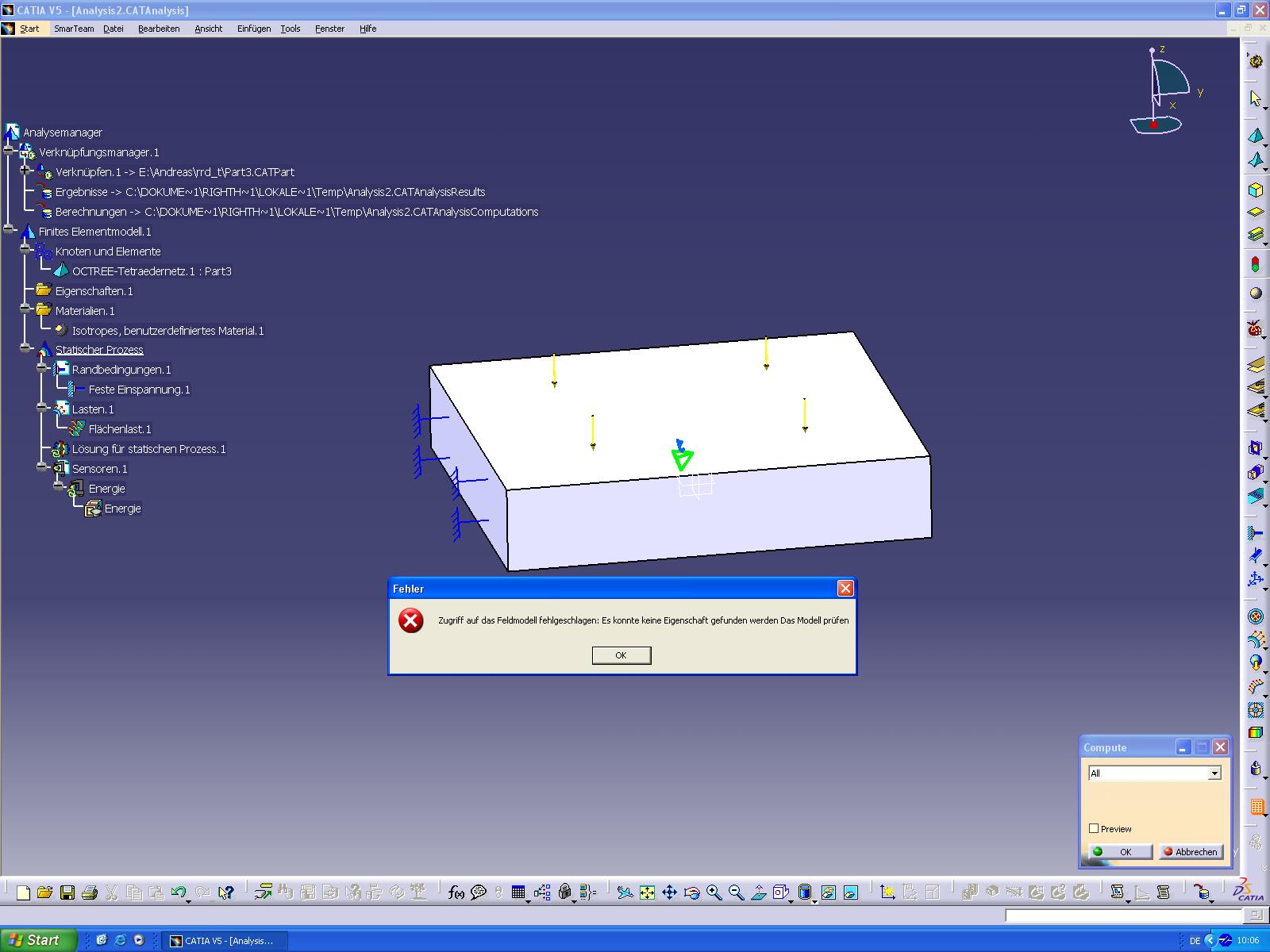Image resolution: width=1270 pixels, height=952 pixels.
Task: Open the Einfügen menu
Action: [x=254, y=29]
